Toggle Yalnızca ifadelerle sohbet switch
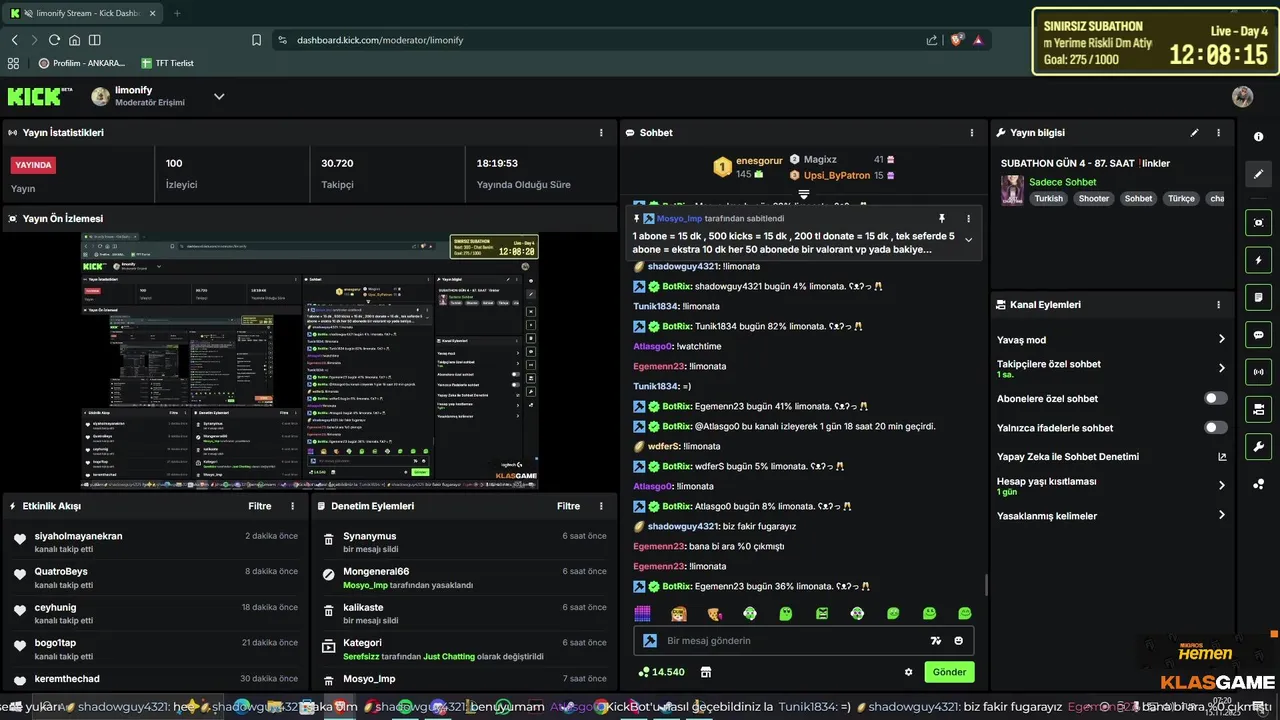 (x=1216, y=427)
